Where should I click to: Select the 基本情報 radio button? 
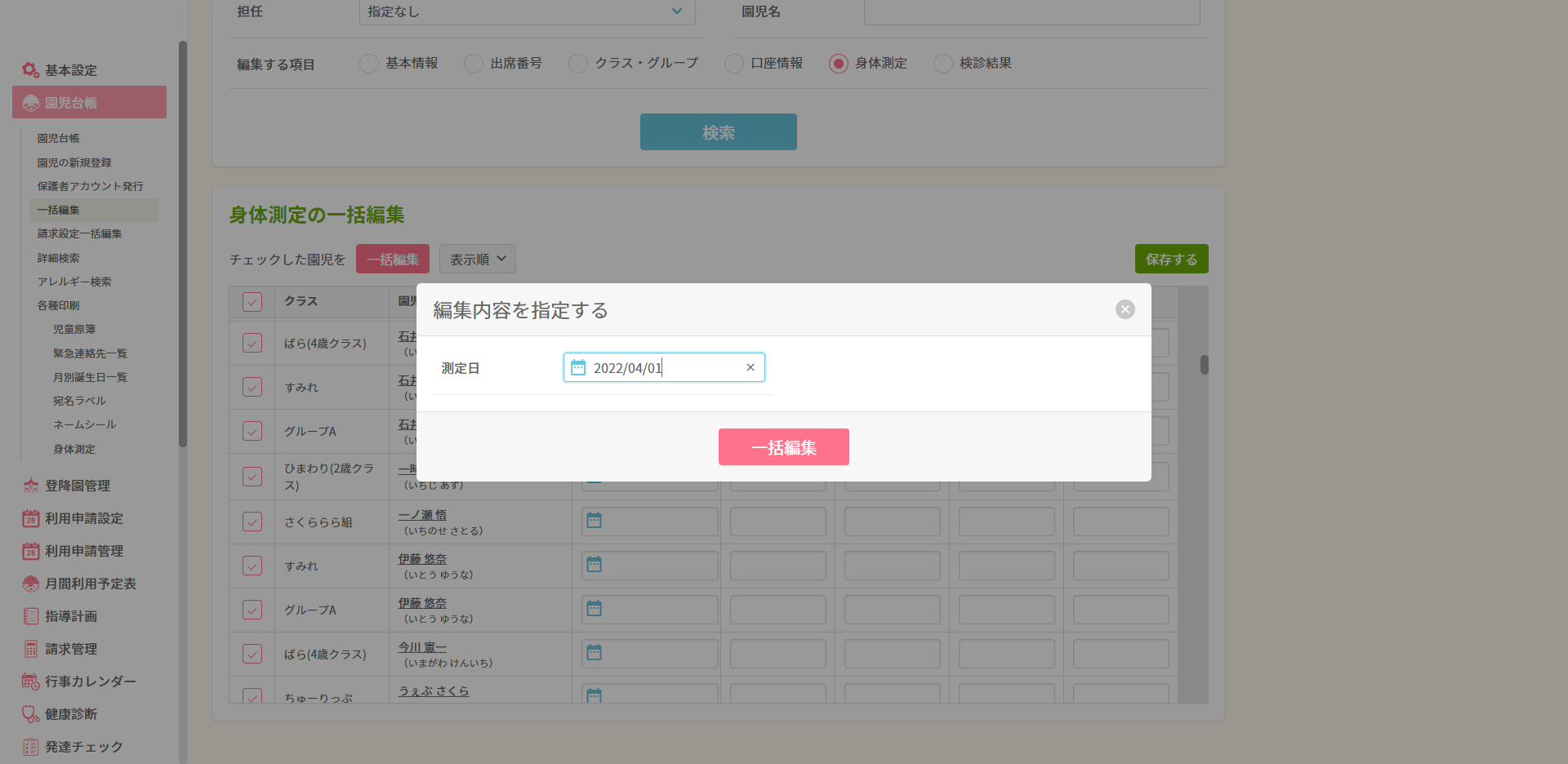click(369, 64)
